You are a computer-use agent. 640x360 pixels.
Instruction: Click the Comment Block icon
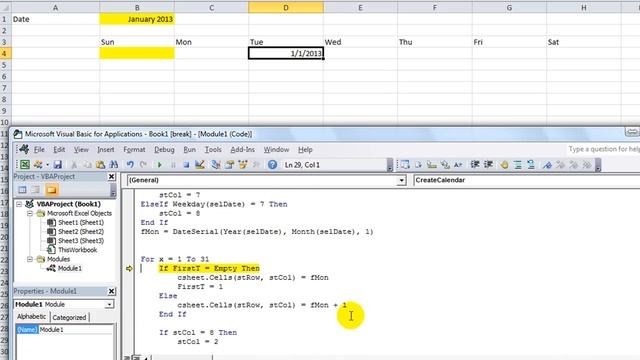coord(518,164)
